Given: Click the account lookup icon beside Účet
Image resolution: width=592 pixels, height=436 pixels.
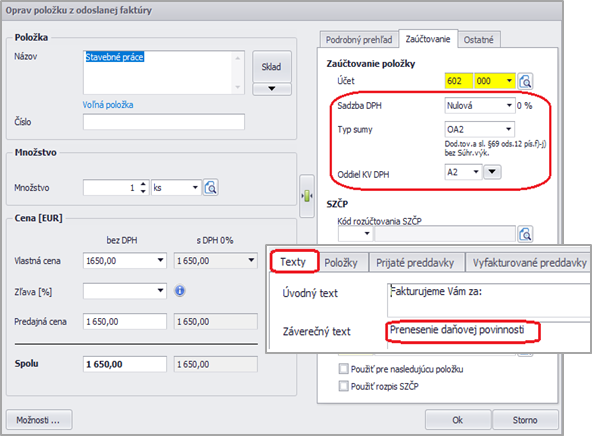Looking at the screenshot, I should tap(526, 81).
